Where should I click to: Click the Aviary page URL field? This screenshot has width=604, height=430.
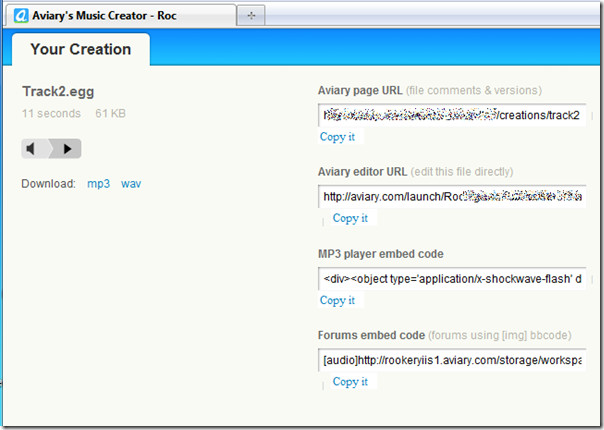click(452, 115)
